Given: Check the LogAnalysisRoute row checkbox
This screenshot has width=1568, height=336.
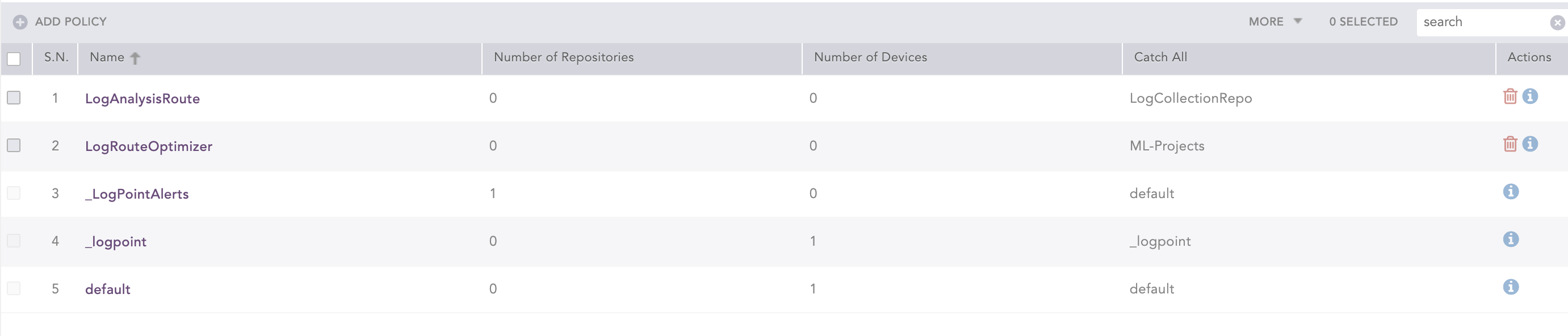Looking at the screenshot, I should click(14, 98).
